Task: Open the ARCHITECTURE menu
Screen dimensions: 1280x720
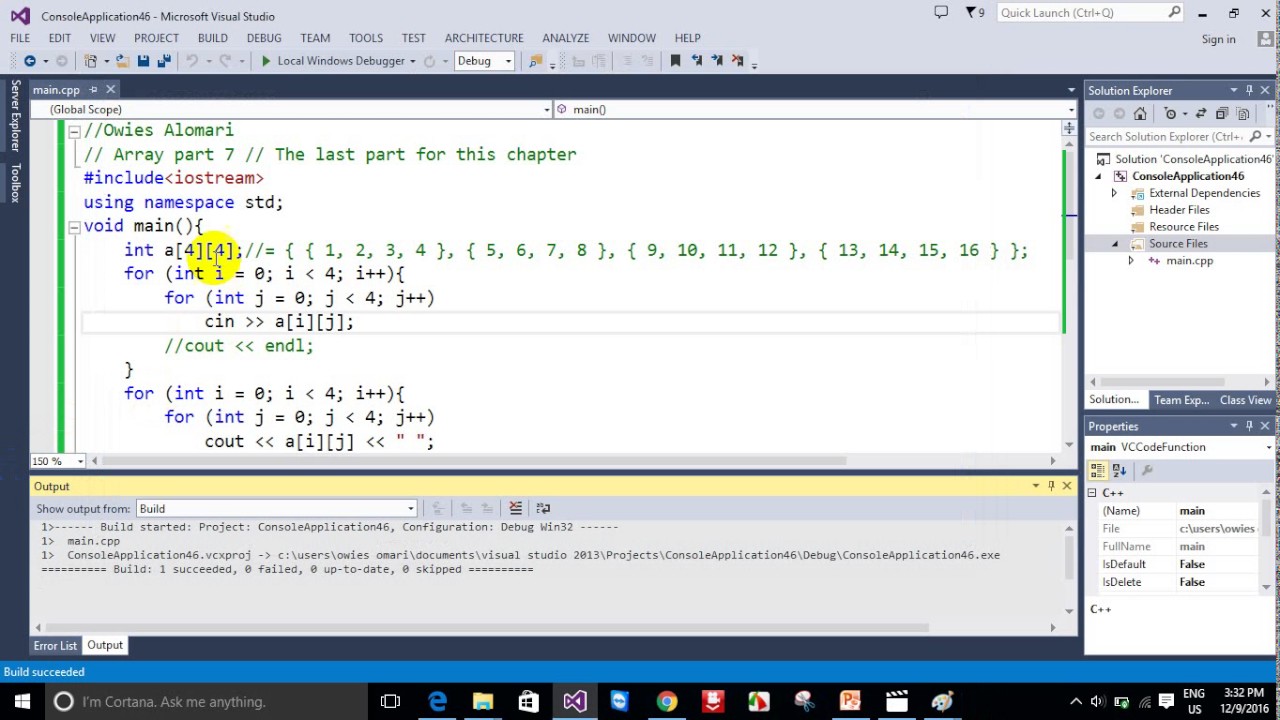Action: [x=484, y=38]
